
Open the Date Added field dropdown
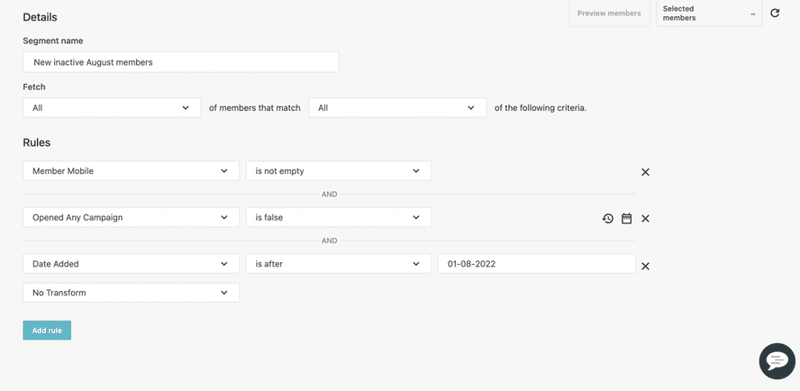131,264
